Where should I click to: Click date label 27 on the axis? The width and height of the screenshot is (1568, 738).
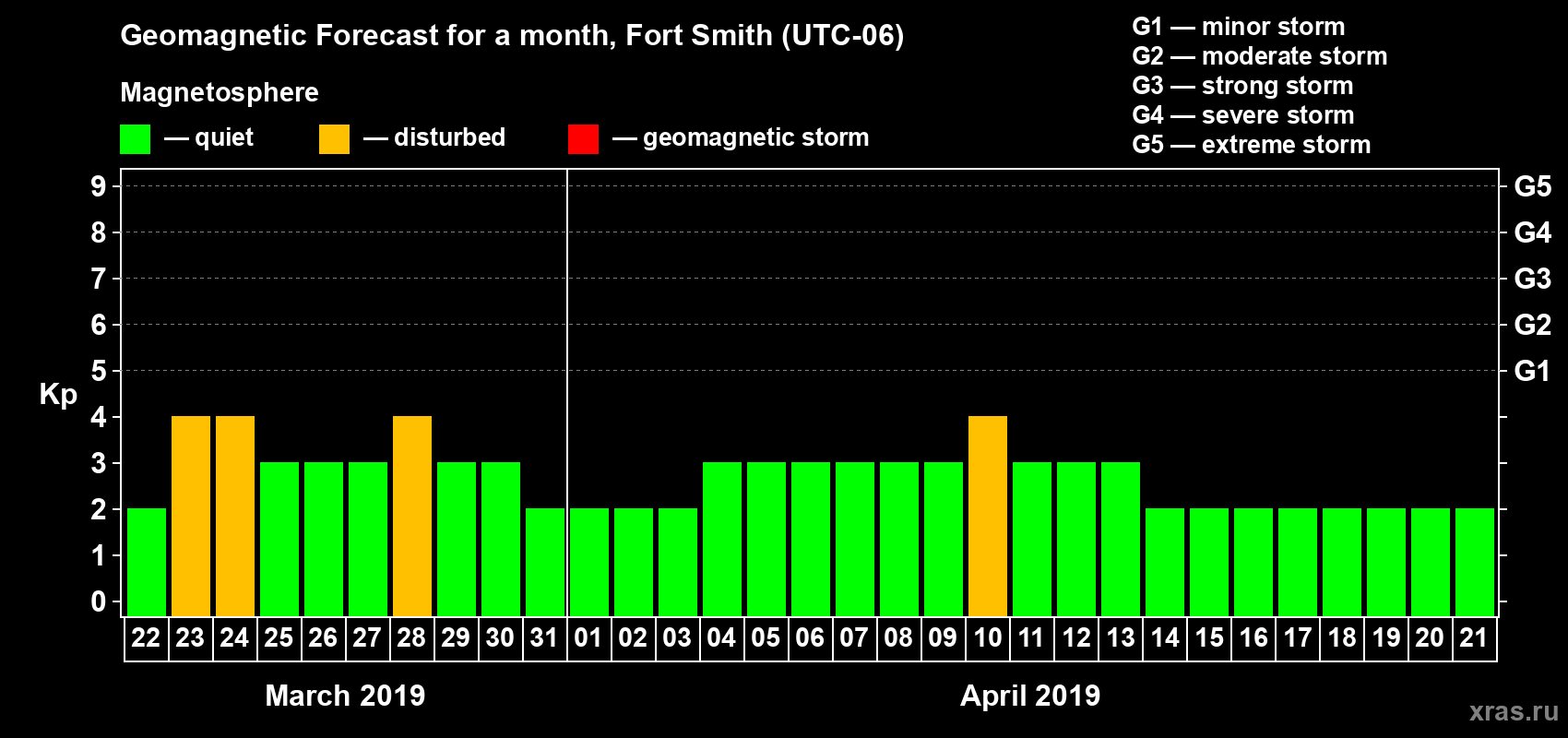click(x=367, y=637)
